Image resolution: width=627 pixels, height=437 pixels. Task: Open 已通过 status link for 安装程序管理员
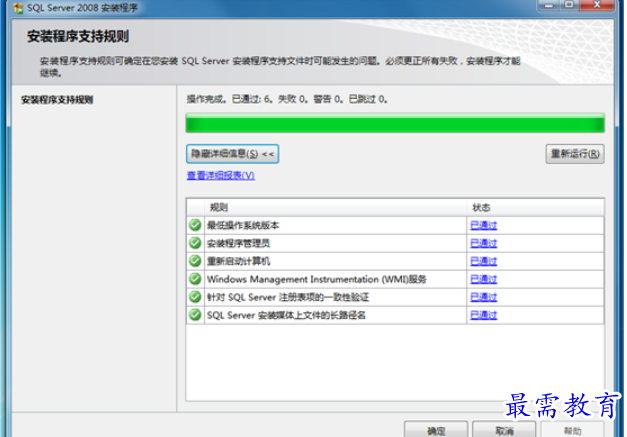point(483,243)
